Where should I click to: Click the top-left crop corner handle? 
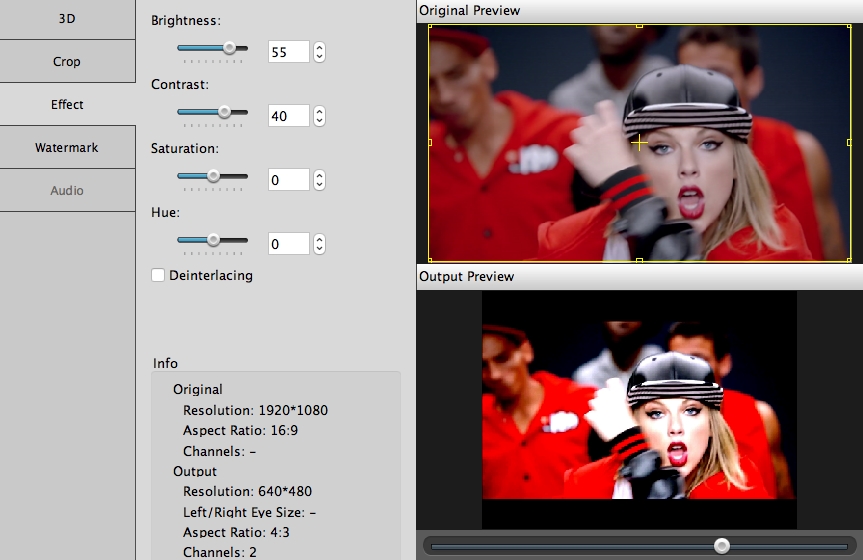430,26
